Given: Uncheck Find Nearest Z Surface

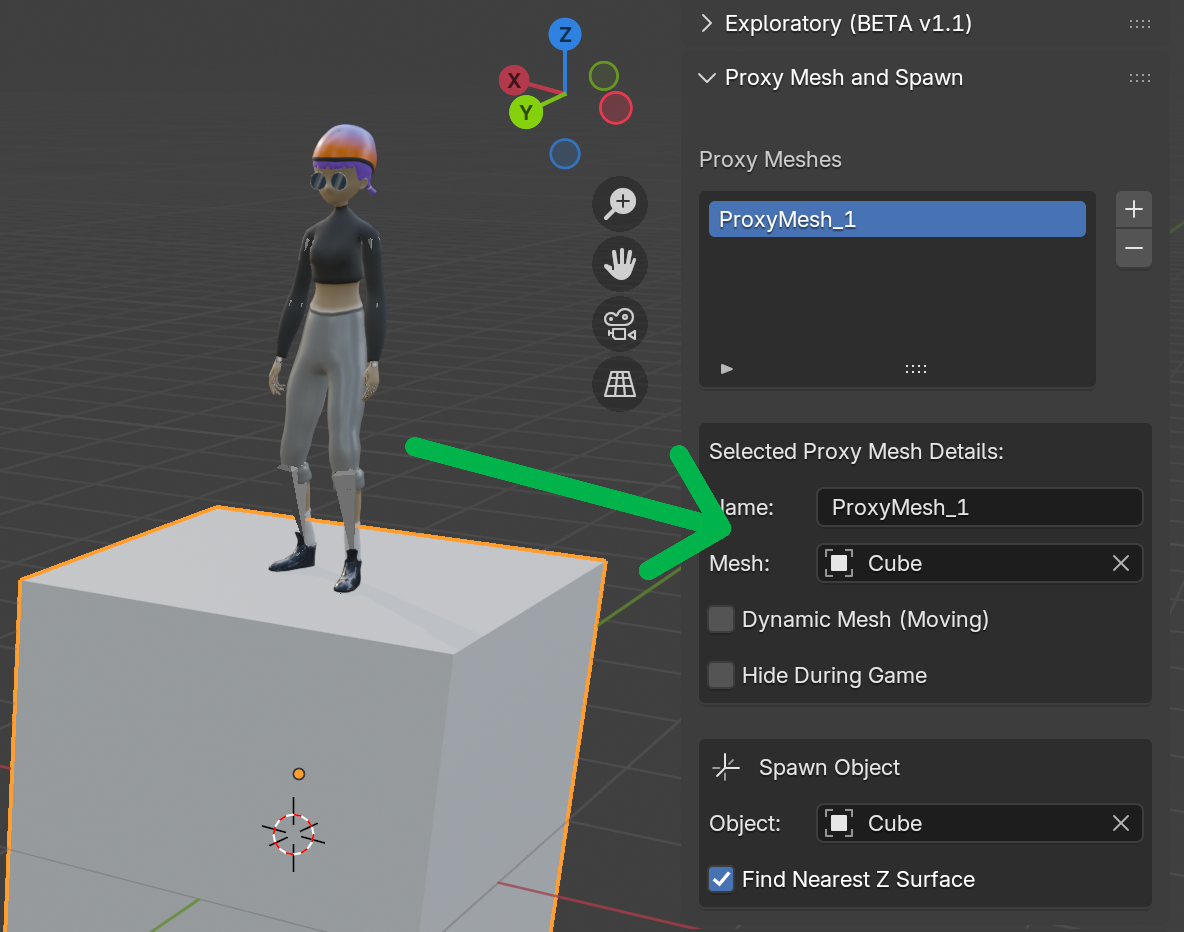Looking at the screenshot, I should [721, 880].
